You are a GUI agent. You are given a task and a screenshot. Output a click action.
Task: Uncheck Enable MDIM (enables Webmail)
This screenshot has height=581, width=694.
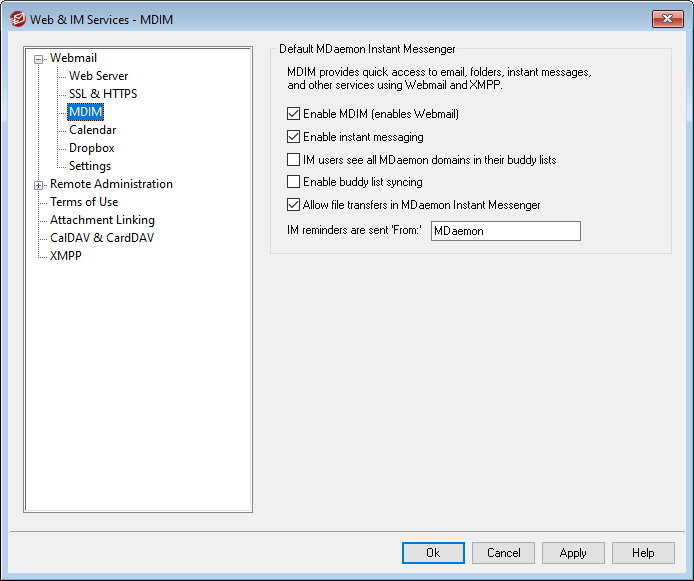[x=294, y=114]
